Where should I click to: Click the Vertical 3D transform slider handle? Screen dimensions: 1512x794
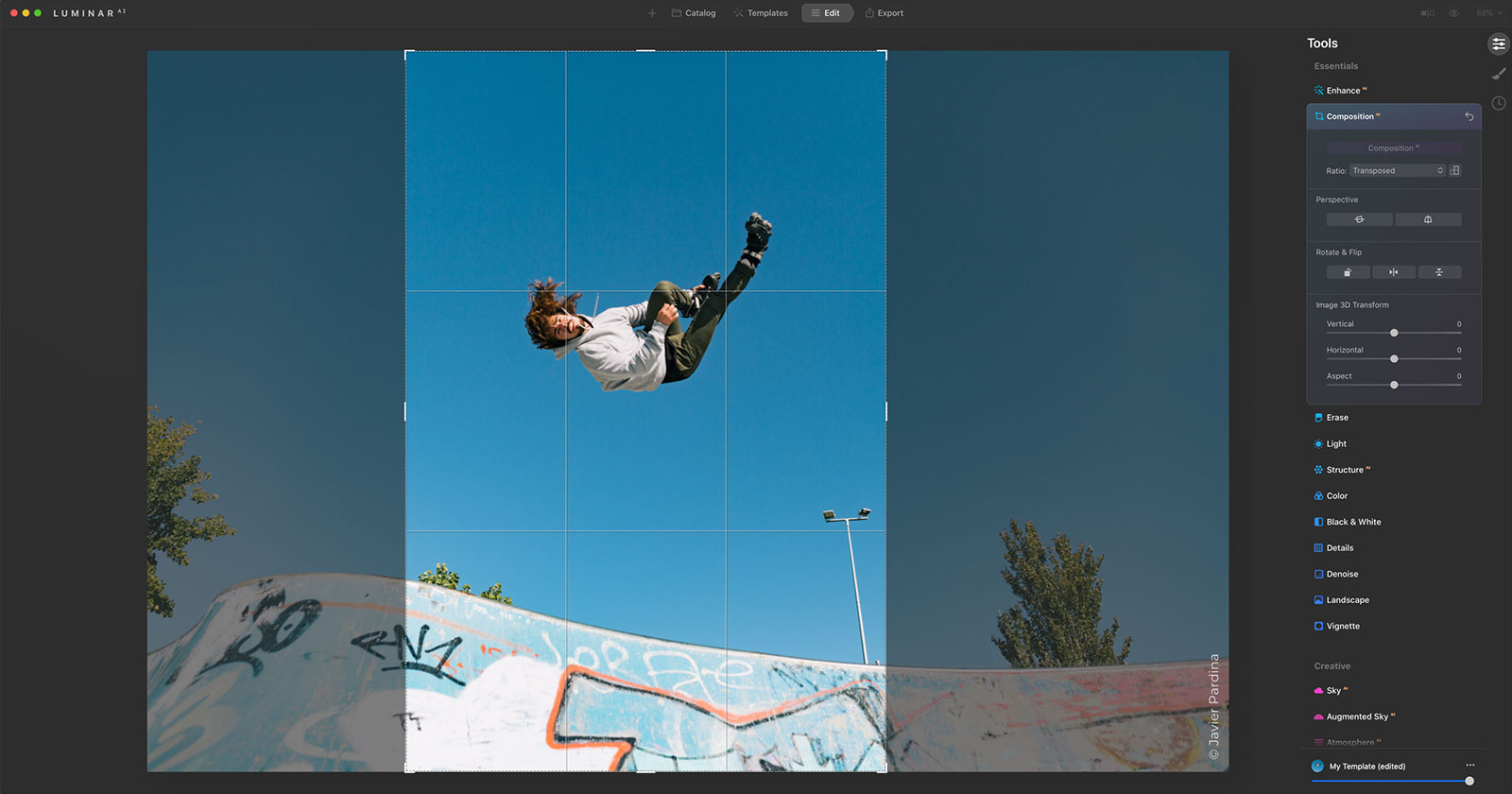coord(1394,333)
